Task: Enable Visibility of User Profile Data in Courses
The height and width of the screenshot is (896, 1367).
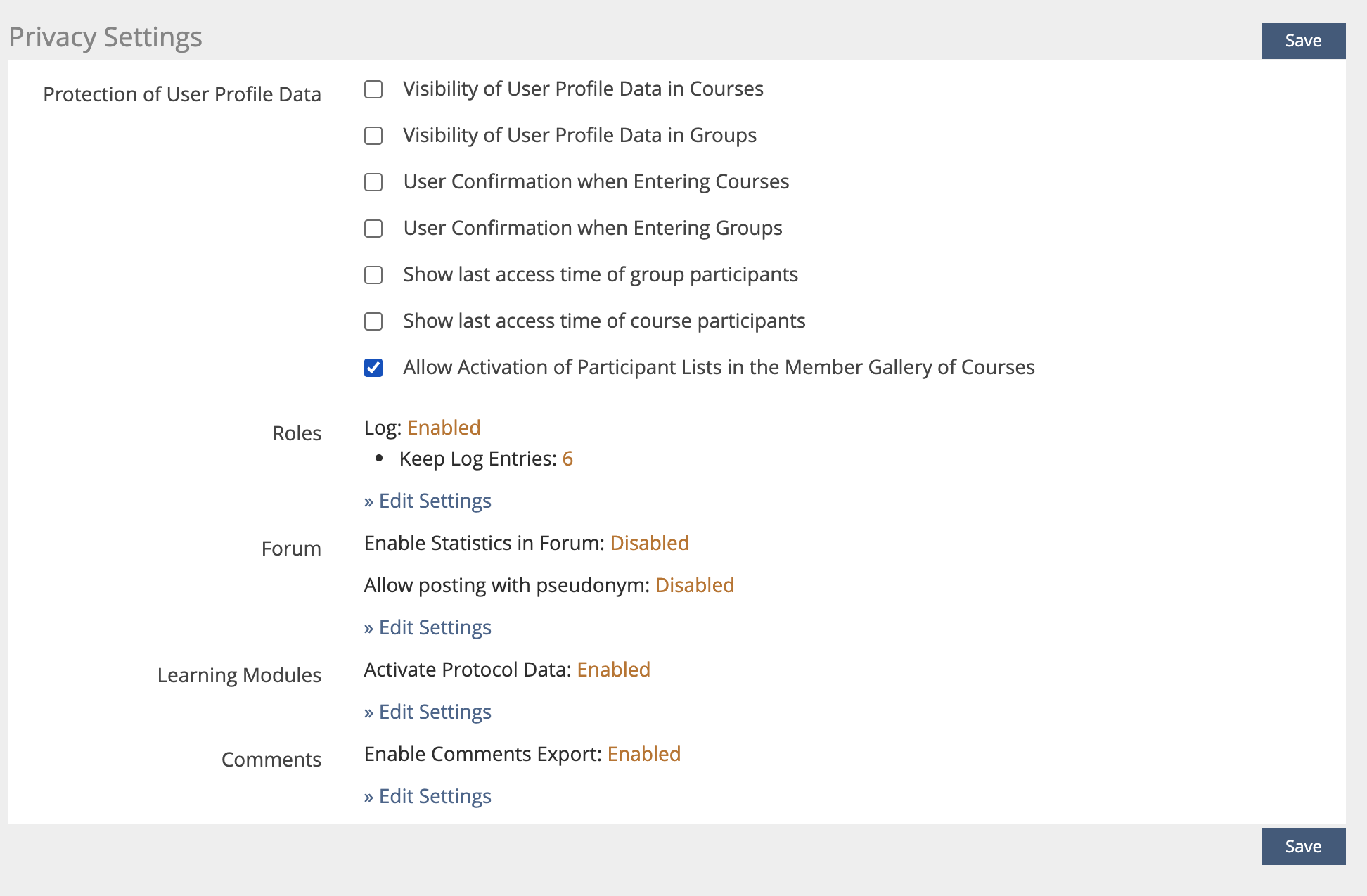Action: pos(373,89)
